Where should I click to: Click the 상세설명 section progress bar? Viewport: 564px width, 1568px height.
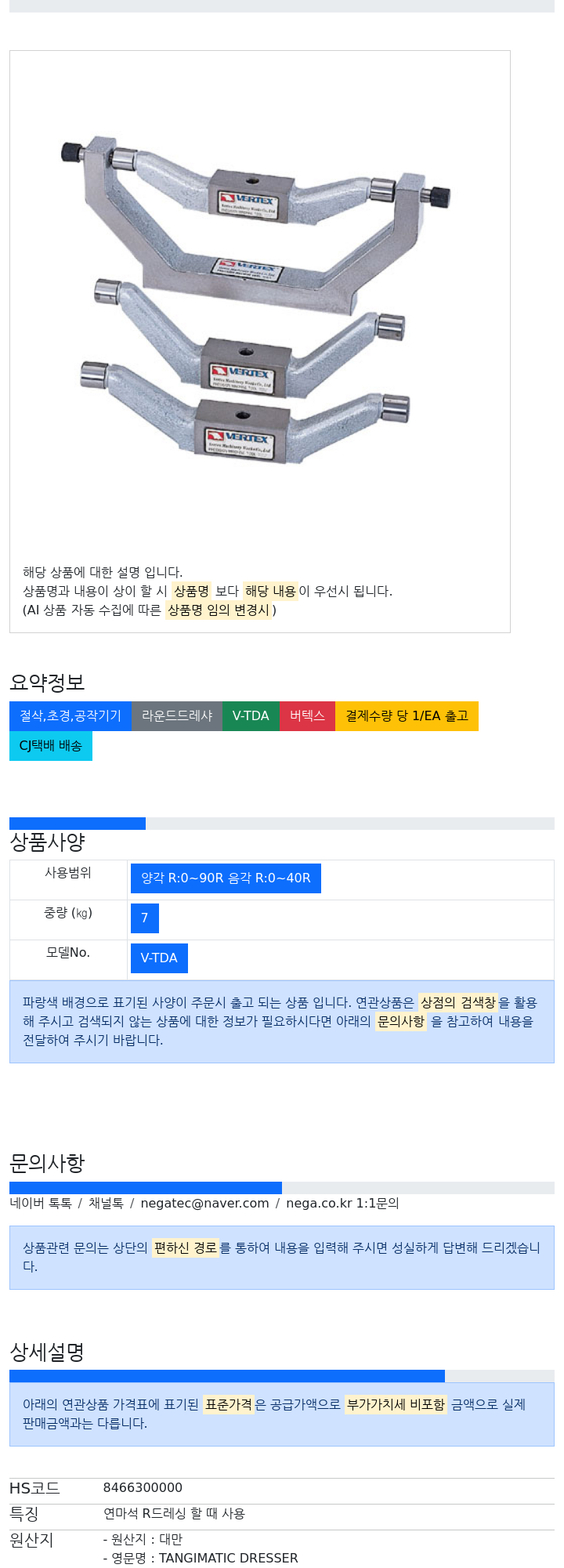point(227,1376)
